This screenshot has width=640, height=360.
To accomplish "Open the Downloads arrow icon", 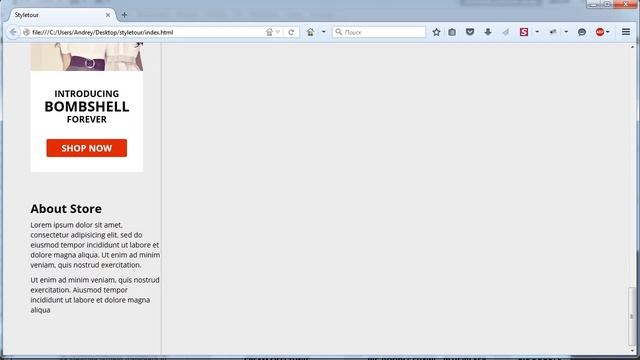I will (x=488, y=32).
